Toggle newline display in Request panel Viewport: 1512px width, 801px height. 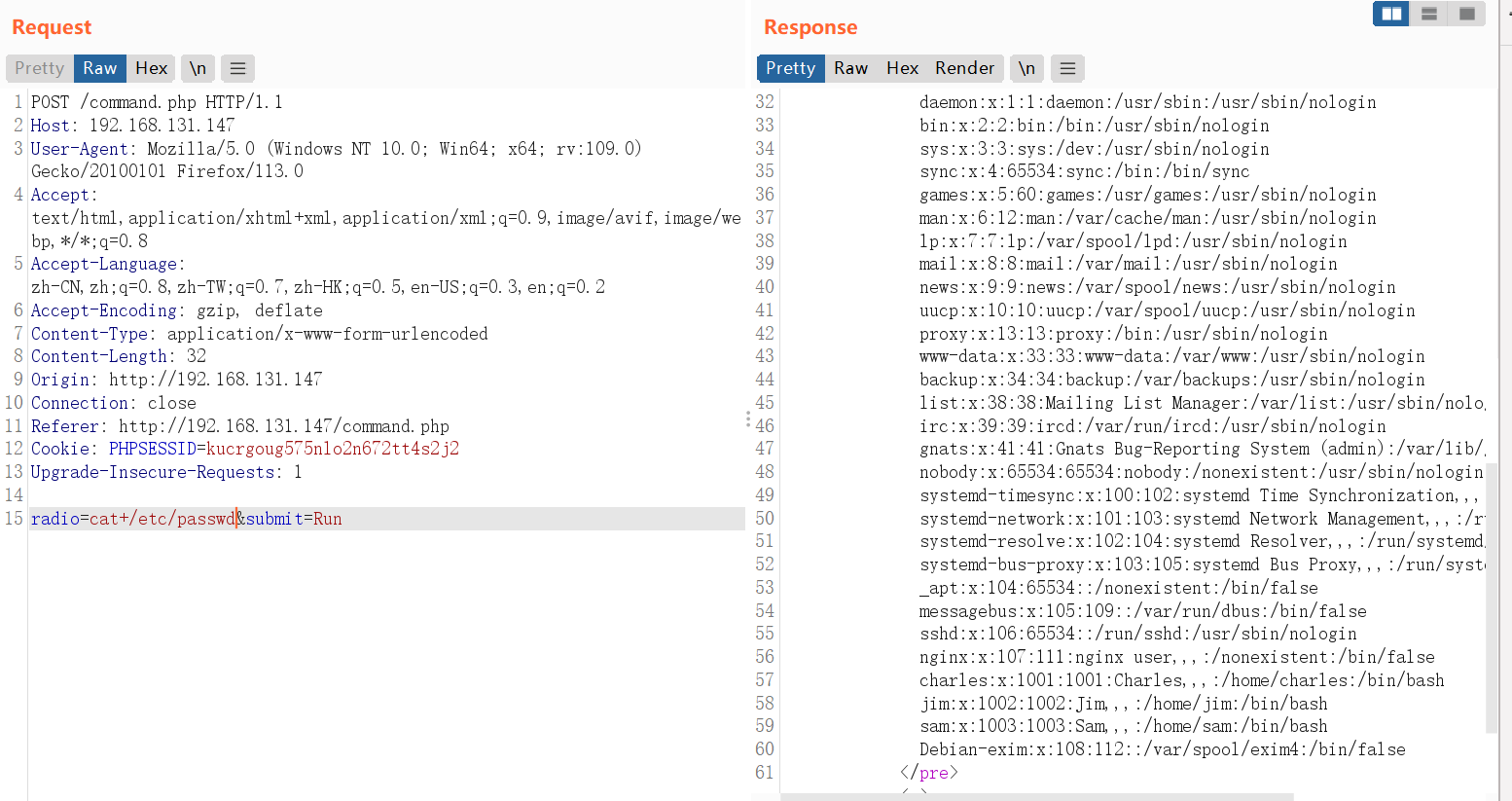pyautogui.click(x=198, y=68)
